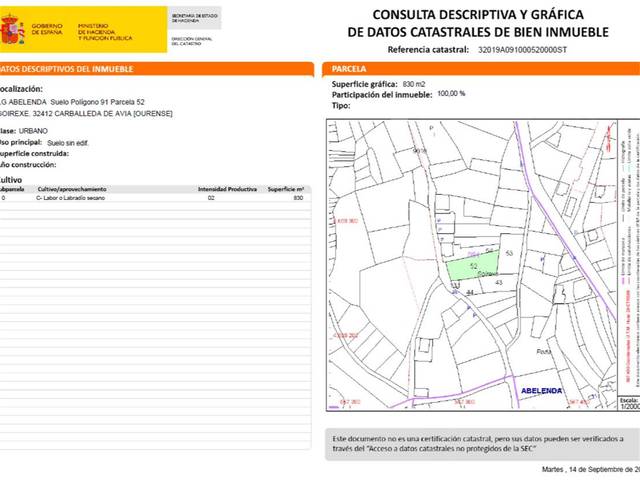Click the participation value '100,00 %'
Image resolution: width=640 pixels, height=480 pixels.
(451, 94)
